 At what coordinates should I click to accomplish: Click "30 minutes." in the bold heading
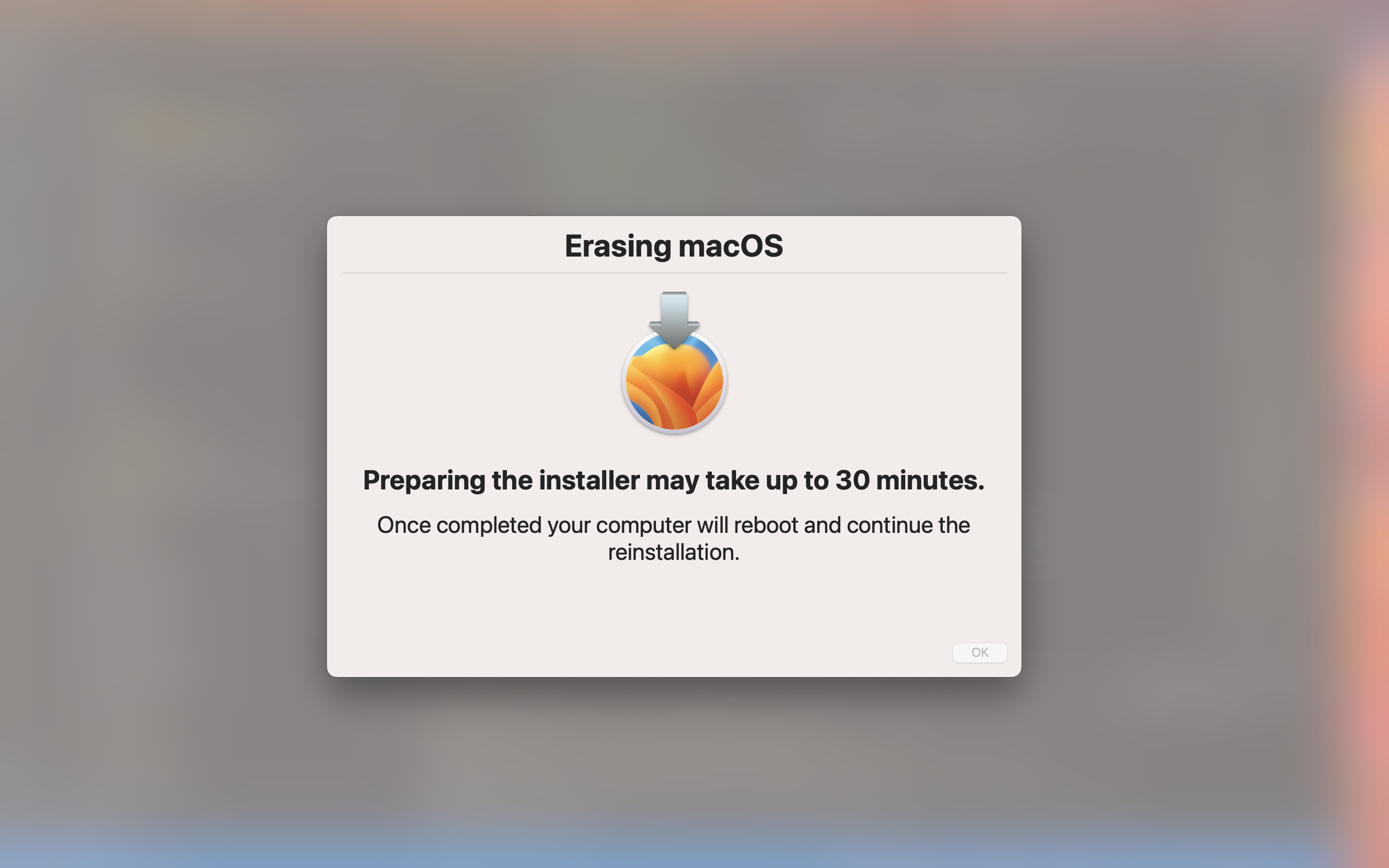click(910, 480)
